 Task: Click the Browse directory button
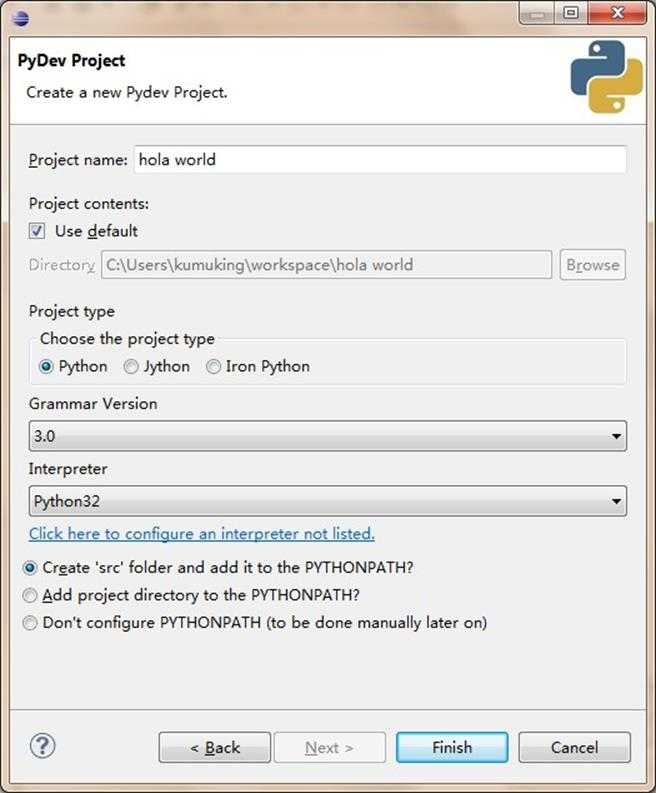pyautogui.click(x=592, y=265)
